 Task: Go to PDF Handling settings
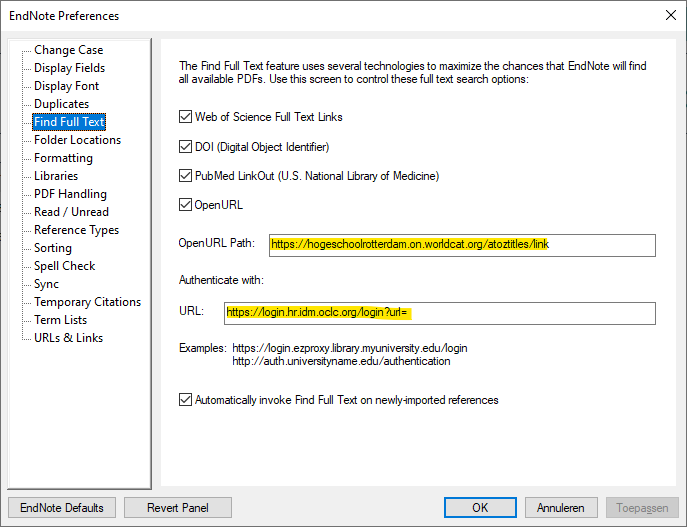click(x=70, y=194)
